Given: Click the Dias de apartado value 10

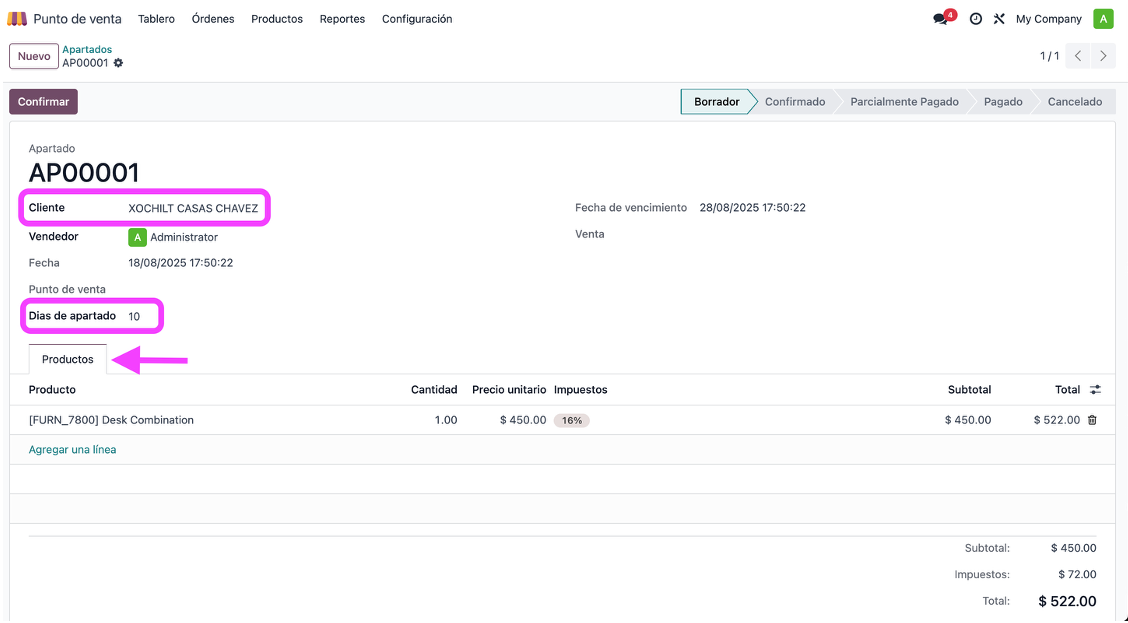Looking at the screenshot, I should [134, 317].
